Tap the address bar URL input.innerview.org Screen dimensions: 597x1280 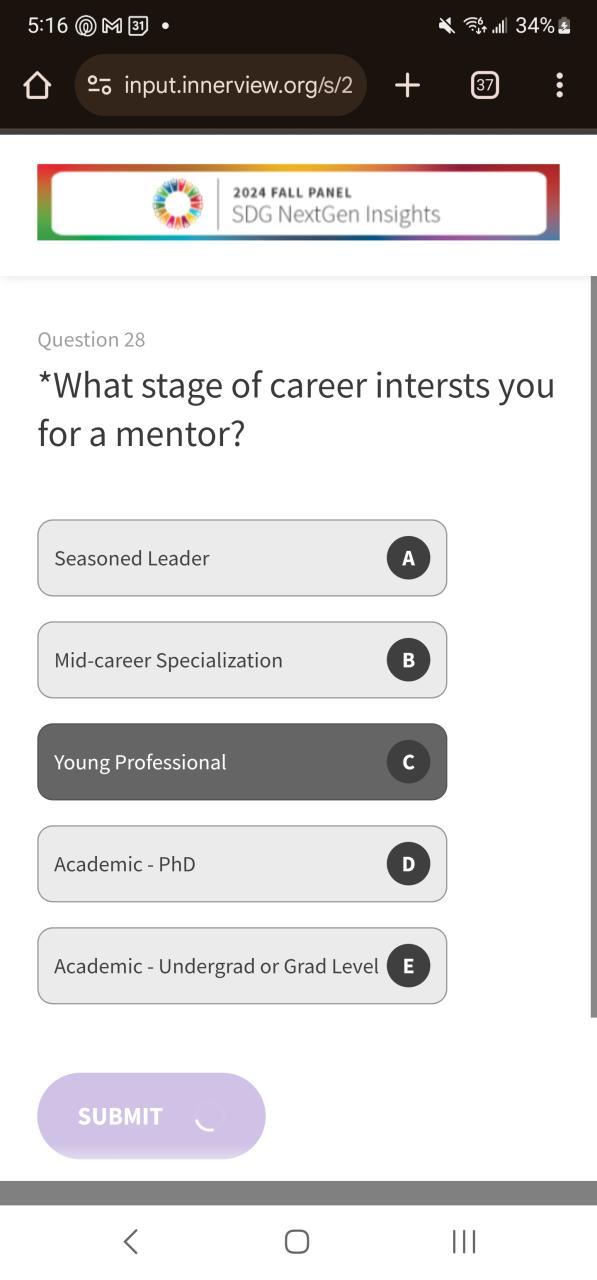[x=238, y=86]
